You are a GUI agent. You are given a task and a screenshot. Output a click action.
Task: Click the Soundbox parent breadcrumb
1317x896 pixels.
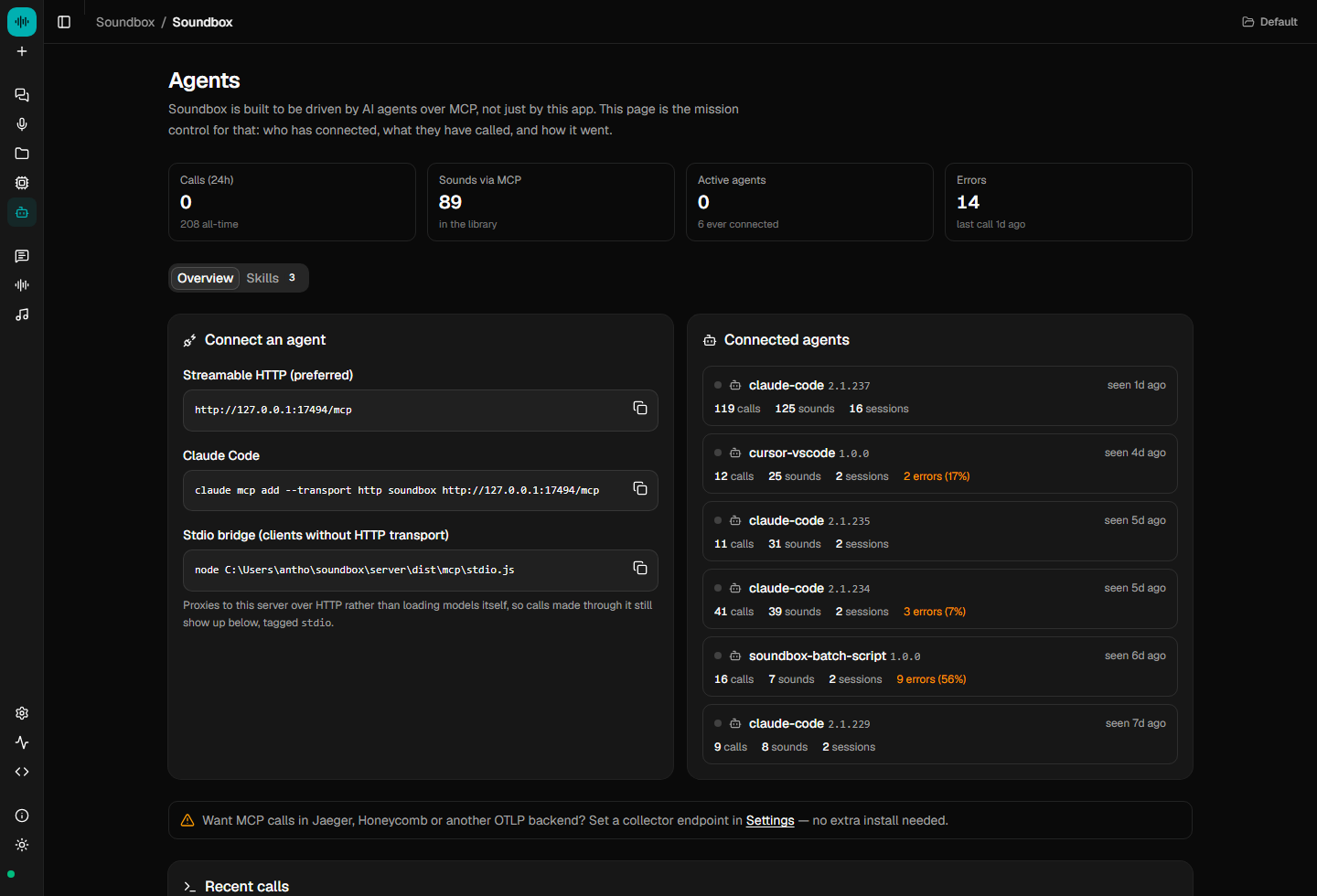(125, 22)
